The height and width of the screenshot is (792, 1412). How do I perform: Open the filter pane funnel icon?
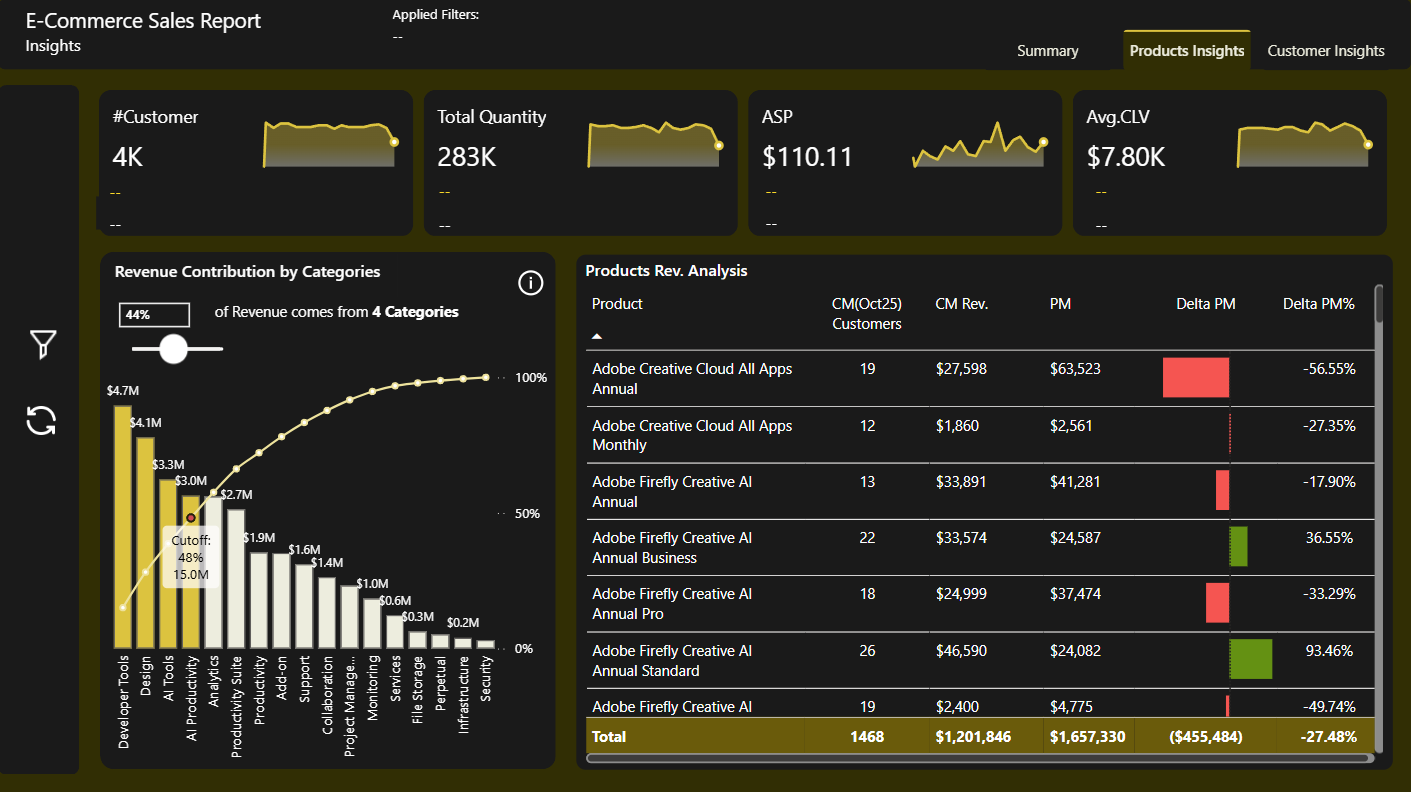pos(42,345)
